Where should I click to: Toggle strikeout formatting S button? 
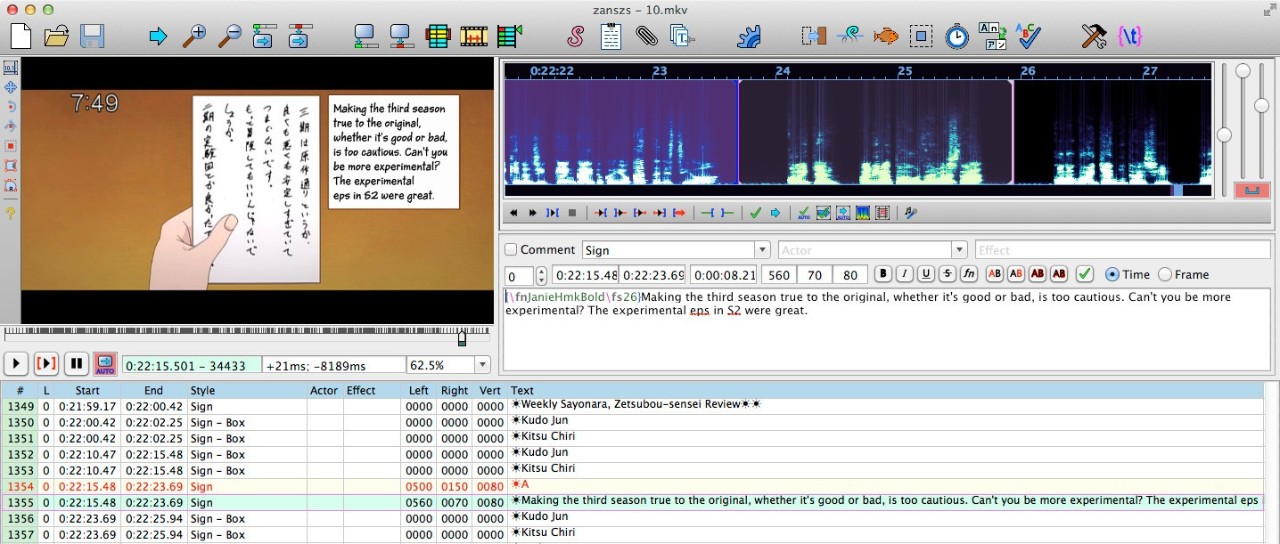[x=947, y=274]
